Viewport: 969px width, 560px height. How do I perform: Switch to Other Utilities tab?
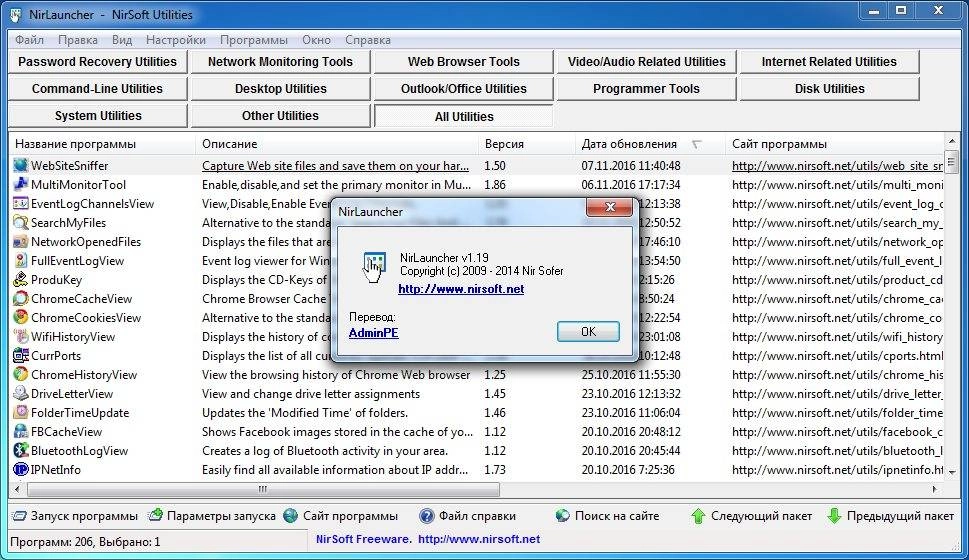tap(281, 116)
